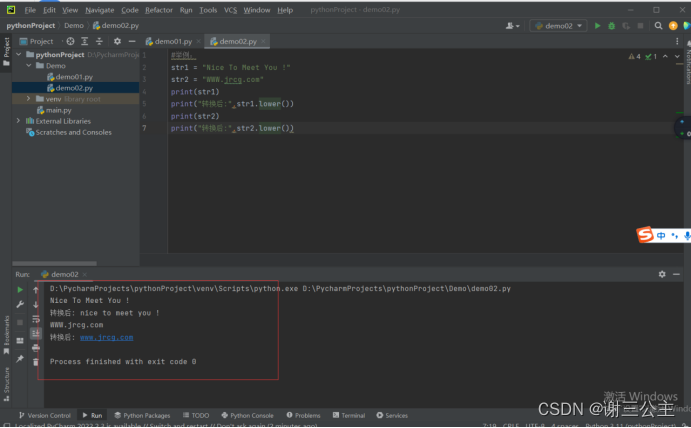Collapse all in Project panel
The height and width of the screenshot is (428, 691).
99,41
